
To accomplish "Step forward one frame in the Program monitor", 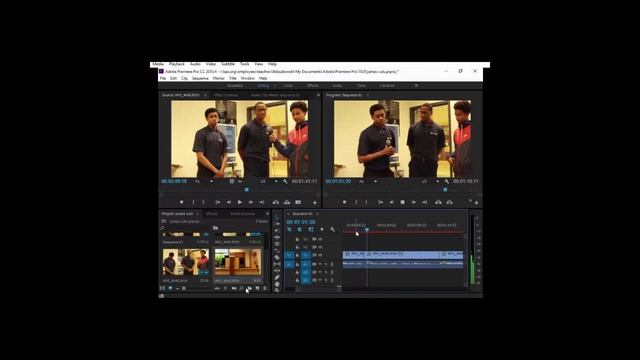I will pyautogui.click(x=413, y=202).
